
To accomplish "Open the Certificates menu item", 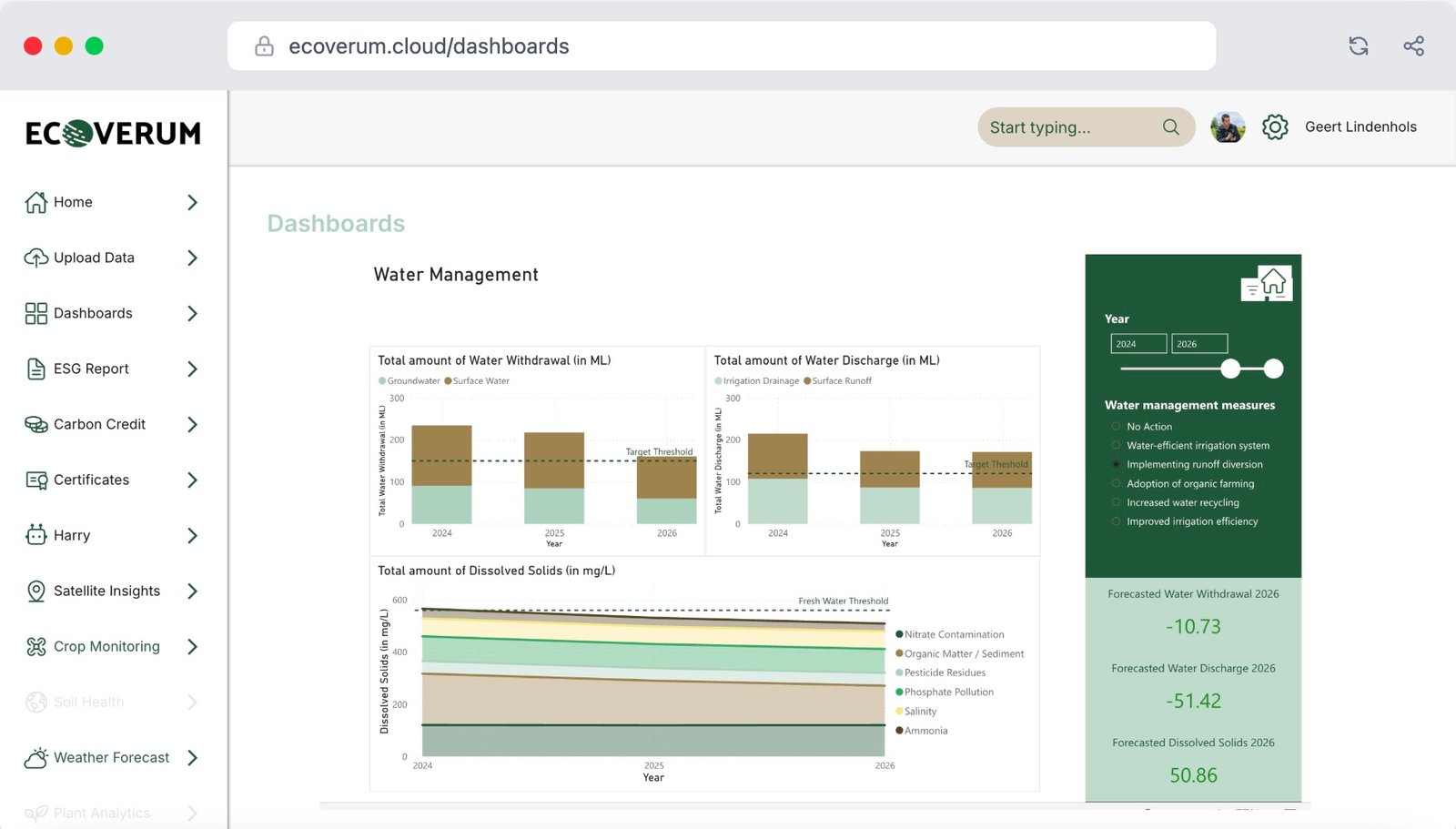I will pyautogui.click(x=91, y=480).
